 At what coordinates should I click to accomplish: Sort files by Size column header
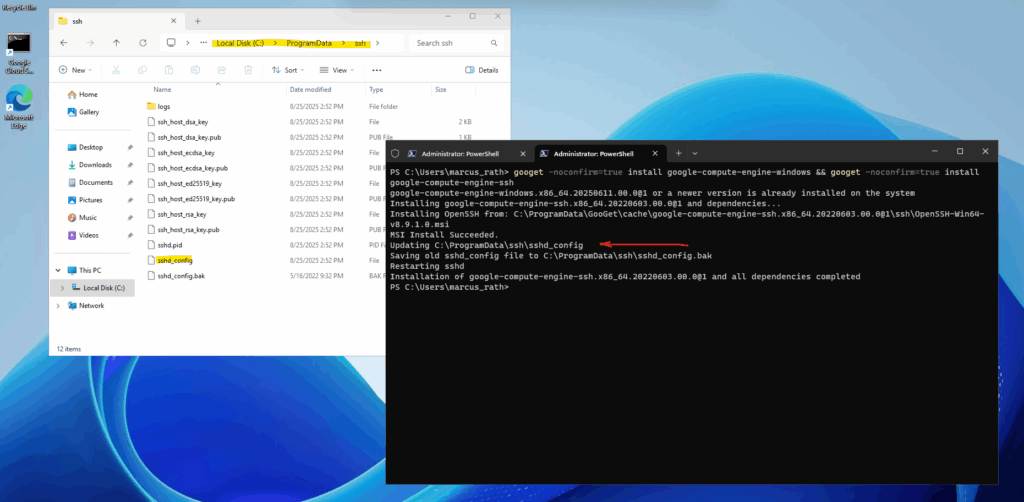(x=441, y=89)
